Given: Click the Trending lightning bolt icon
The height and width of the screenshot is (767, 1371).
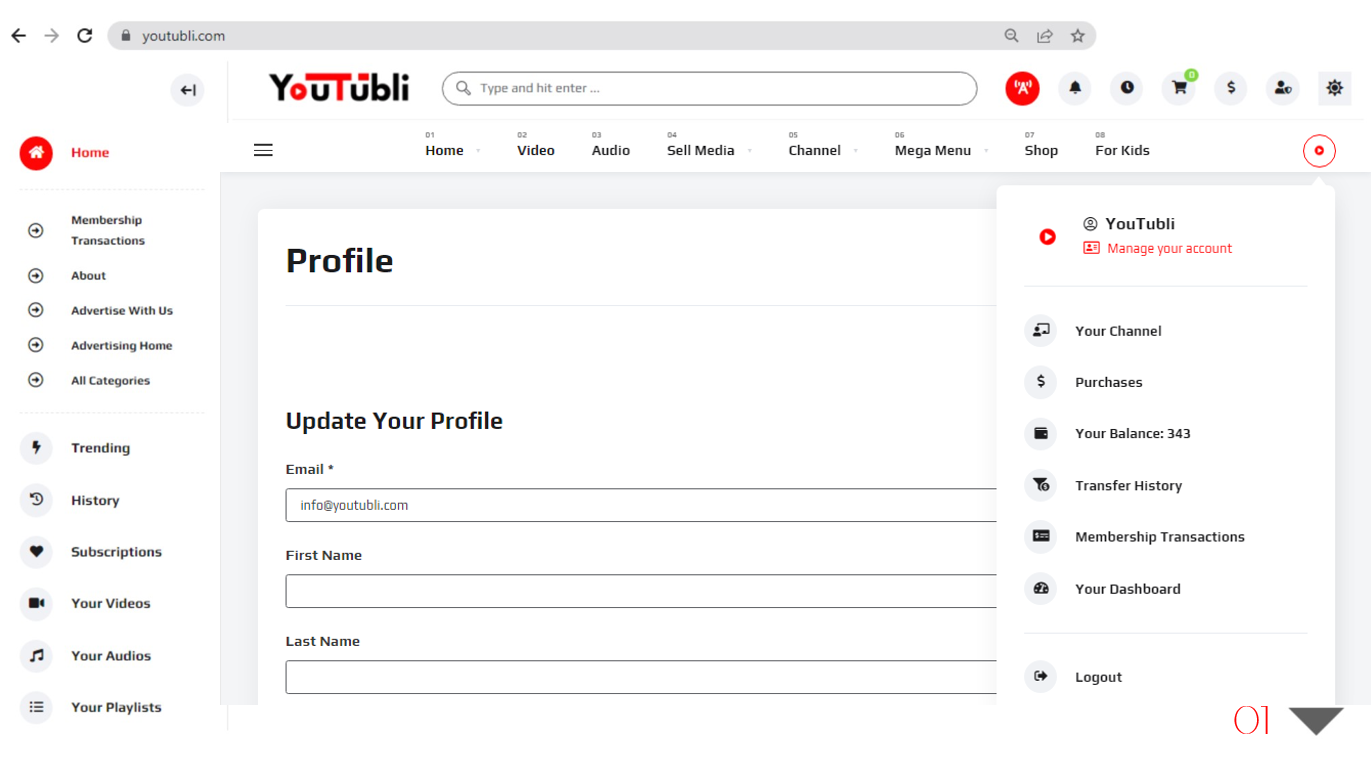Looking at the screenshot, I should pos(36,448).
